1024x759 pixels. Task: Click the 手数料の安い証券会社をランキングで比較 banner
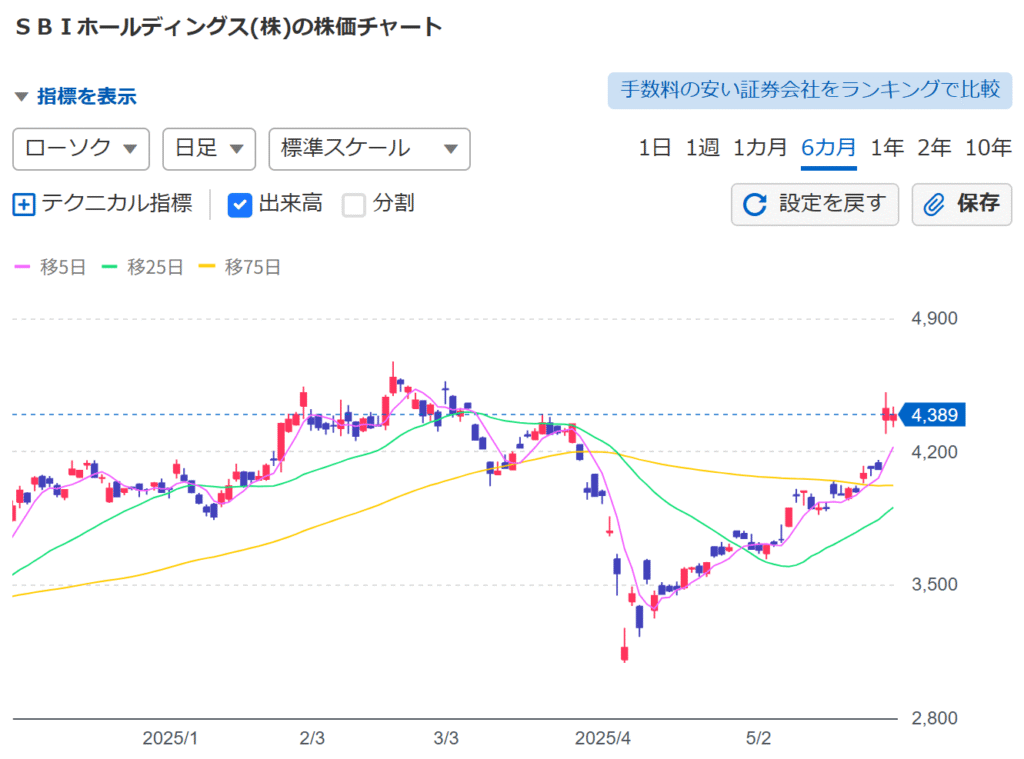click(x=810, y=90)
